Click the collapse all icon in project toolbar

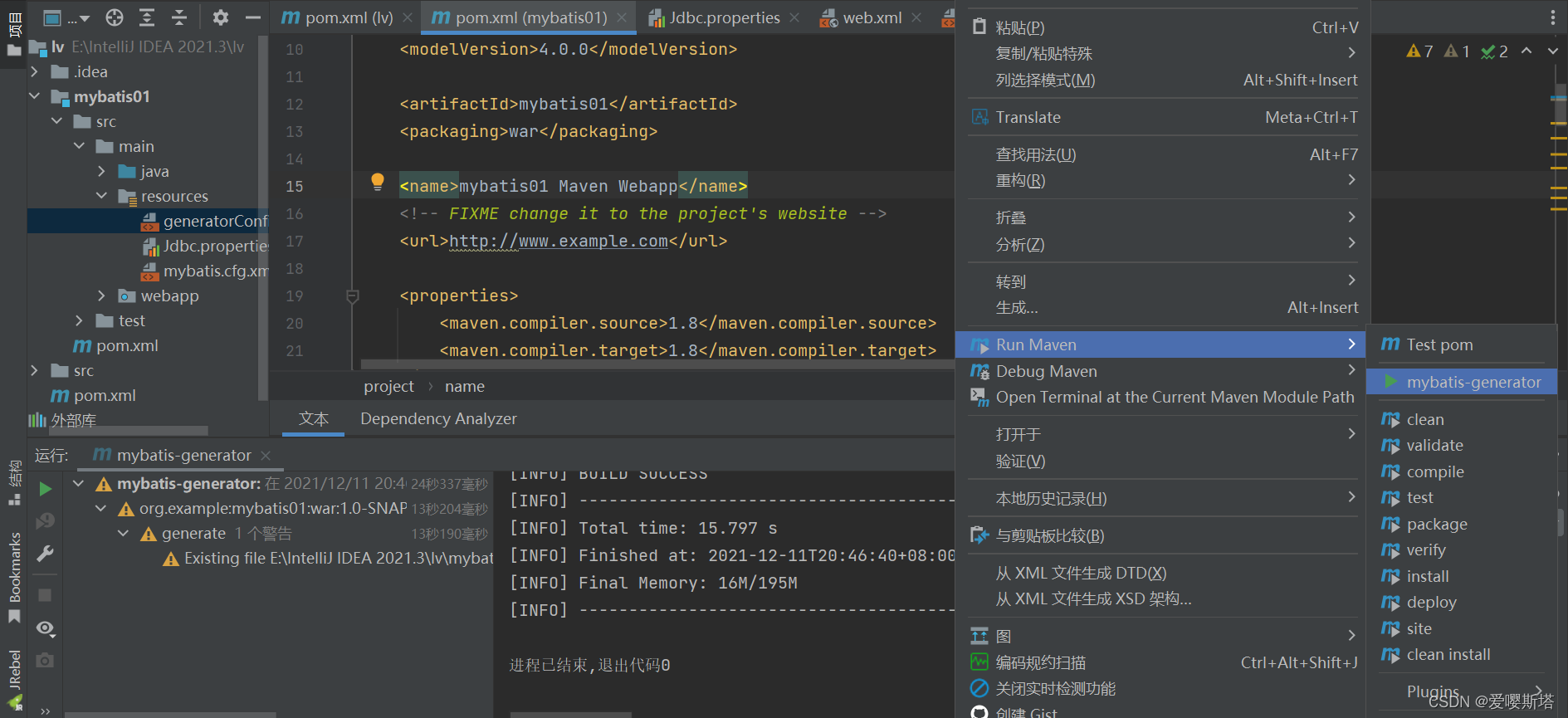pos(179,17)
